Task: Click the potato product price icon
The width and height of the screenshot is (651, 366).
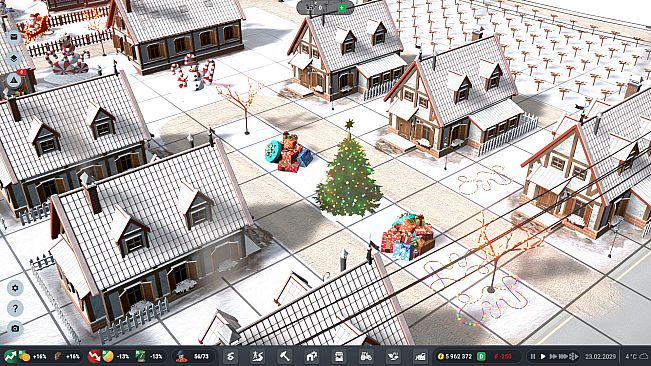Action: tap(108, 356)
